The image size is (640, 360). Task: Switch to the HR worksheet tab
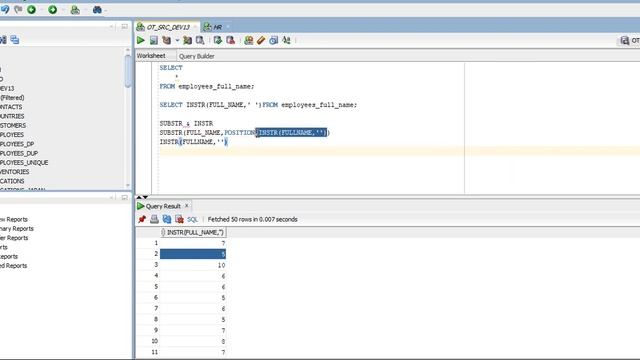[217, 27]
